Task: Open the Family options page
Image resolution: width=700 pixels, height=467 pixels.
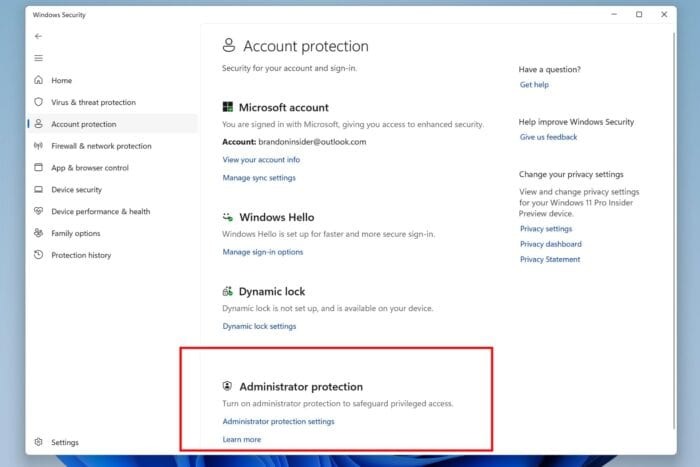Action: click(75, 233)
